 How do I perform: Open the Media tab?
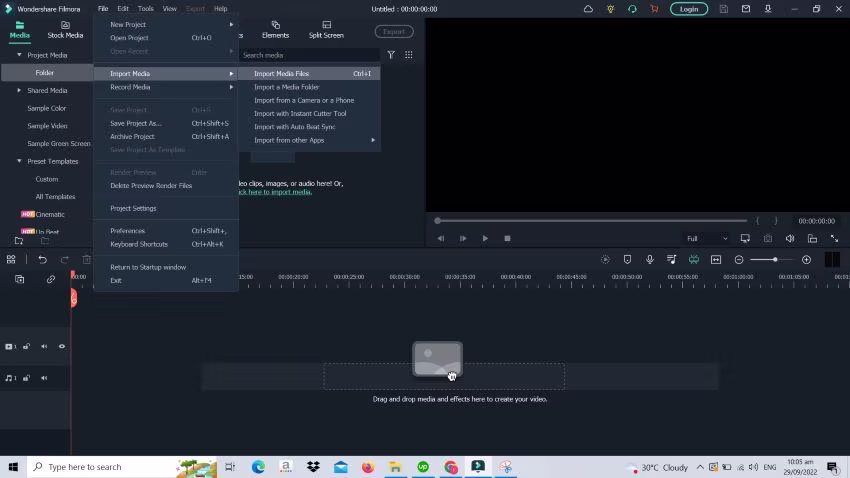[20, 30]
